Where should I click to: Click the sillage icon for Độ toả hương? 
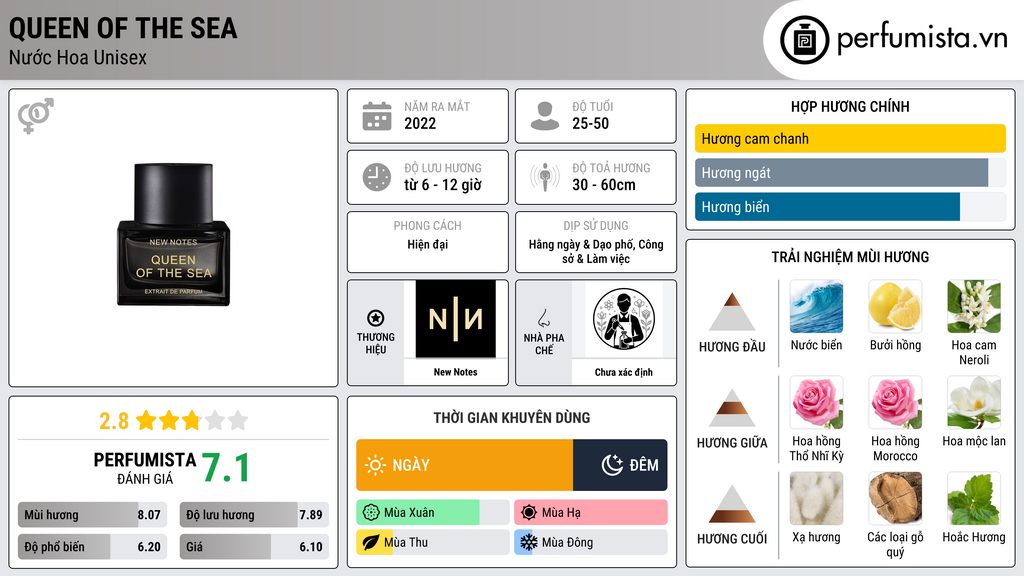tap(545, 177)
